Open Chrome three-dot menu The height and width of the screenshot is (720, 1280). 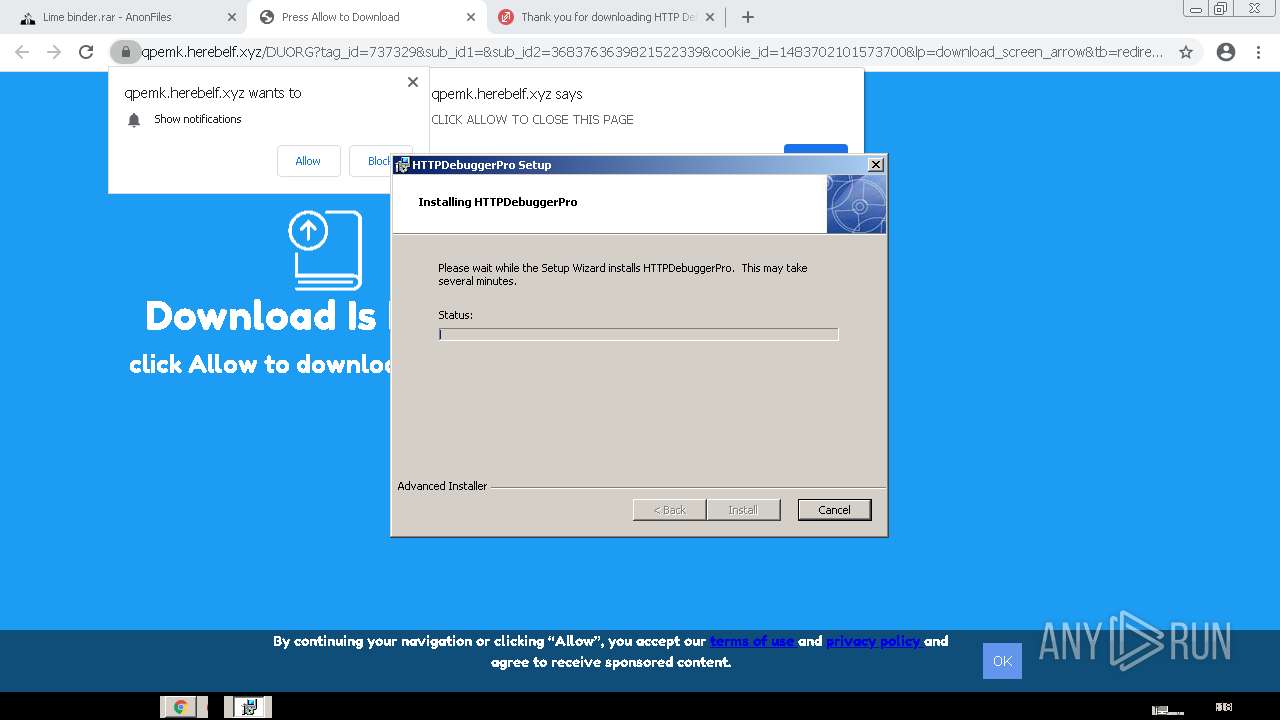pos(1258,52)
